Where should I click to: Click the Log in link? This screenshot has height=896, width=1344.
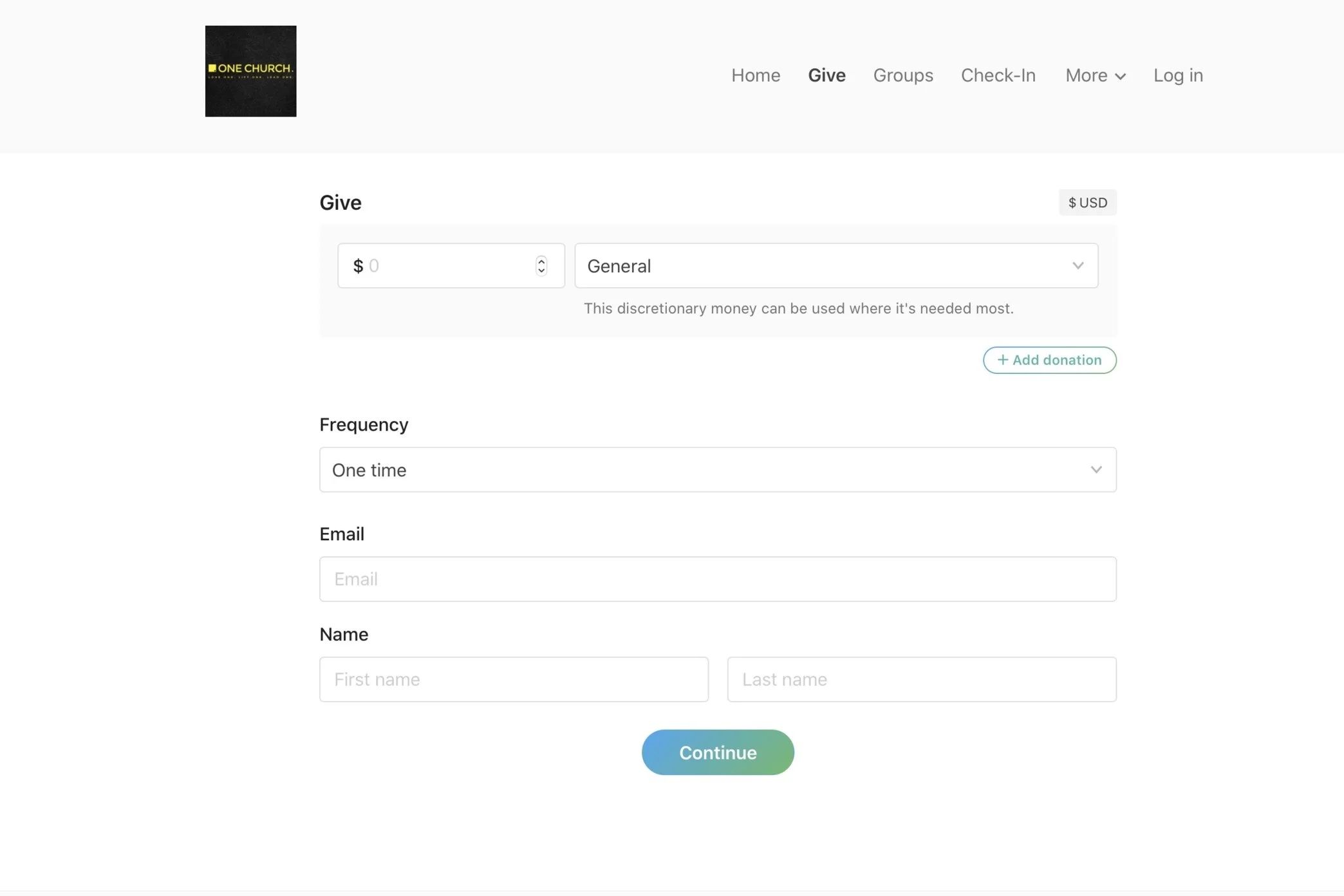tap(1177, 75)
